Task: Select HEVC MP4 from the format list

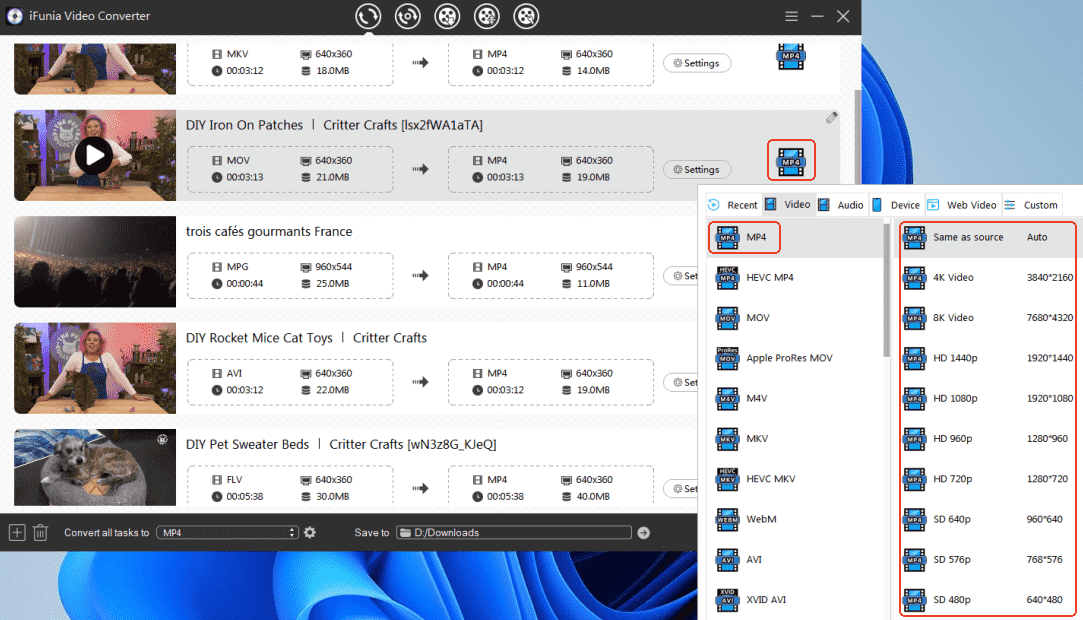Action: click(x=769, y=277)
